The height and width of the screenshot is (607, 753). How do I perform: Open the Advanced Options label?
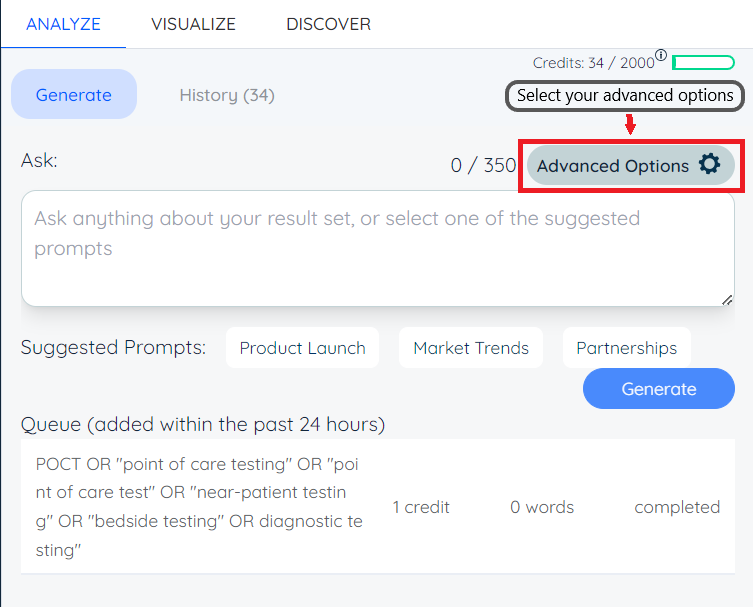click(x=613, y=166)
